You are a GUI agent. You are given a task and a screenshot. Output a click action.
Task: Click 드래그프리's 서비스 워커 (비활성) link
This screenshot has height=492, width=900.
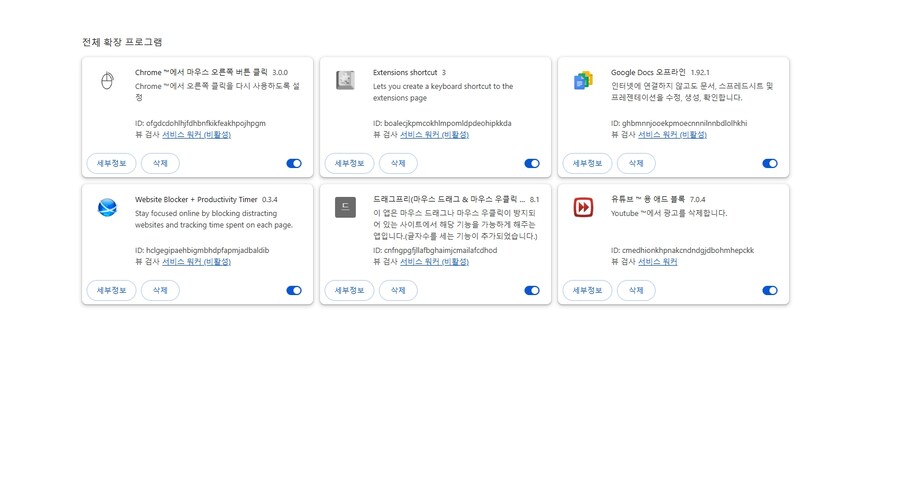(435, 262)
